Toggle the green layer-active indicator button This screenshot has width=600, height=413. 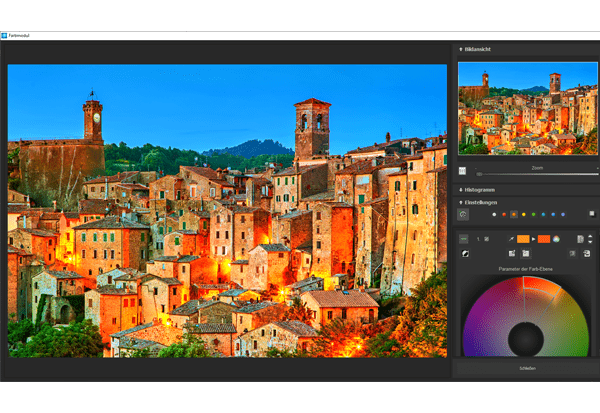point(463,239)
